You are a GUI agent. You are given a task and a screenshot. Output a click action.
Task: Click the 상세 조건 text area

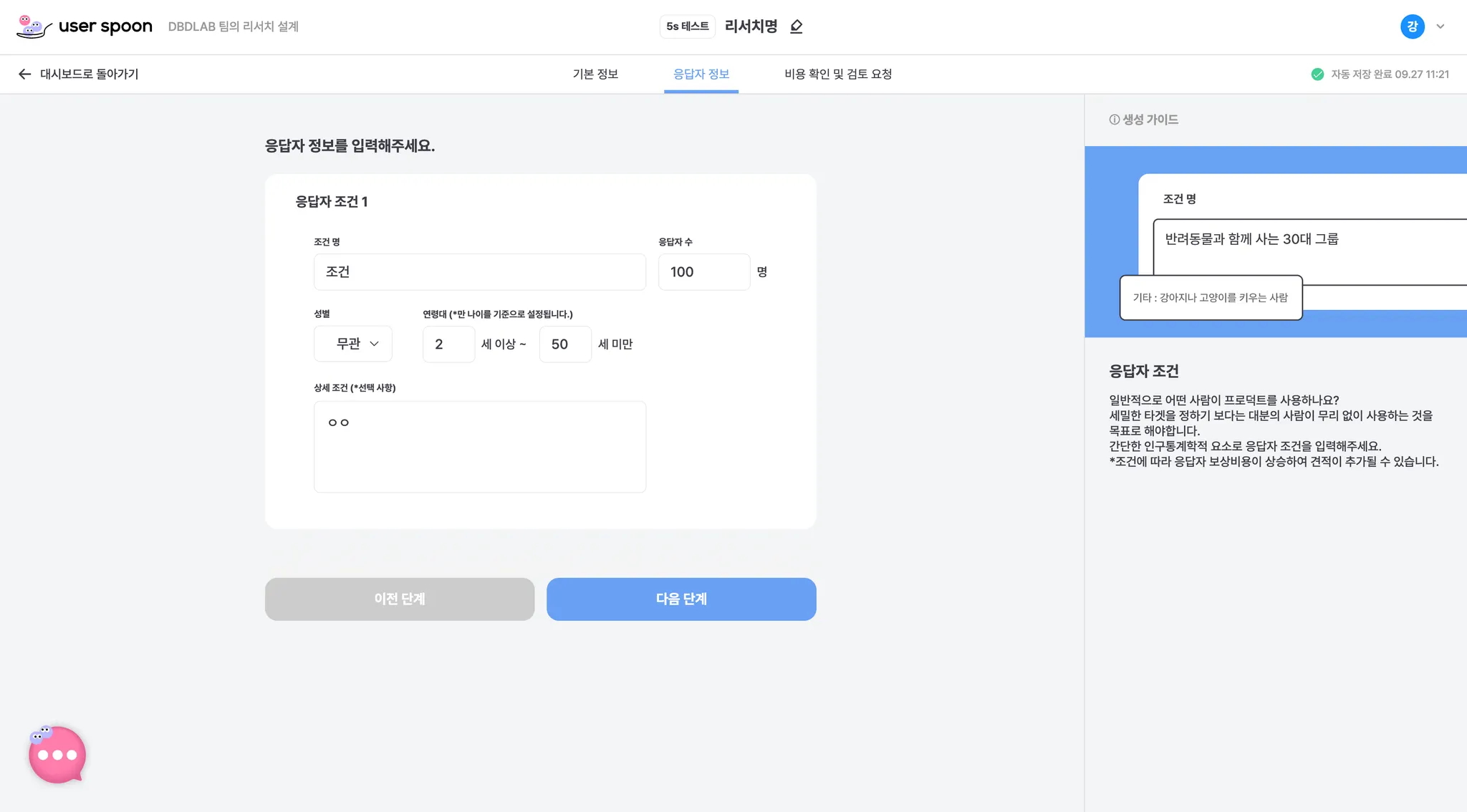pos(479,446)
